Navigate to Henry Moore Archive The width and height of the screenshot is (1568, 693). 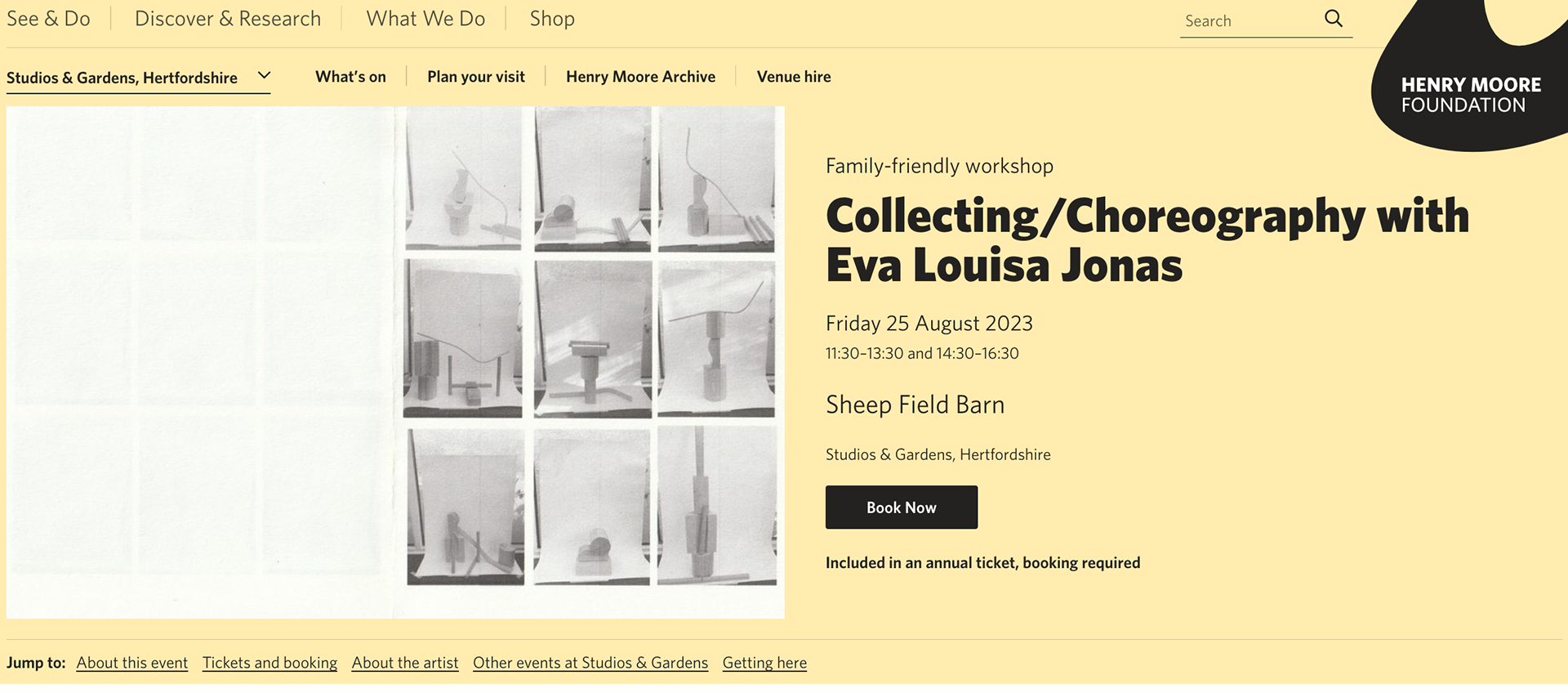click(640, 77)
